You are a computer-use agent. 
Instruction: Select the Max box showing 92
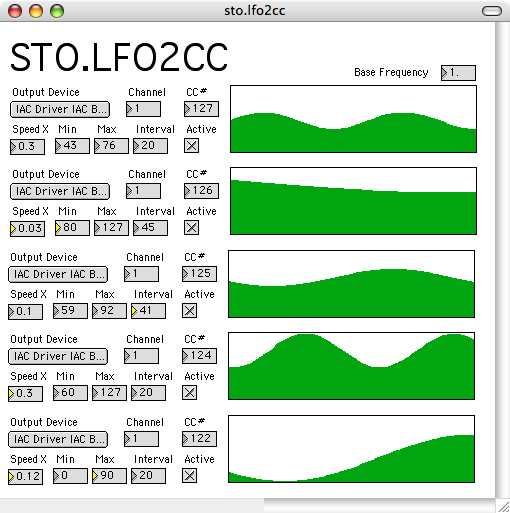coord(109,311)
